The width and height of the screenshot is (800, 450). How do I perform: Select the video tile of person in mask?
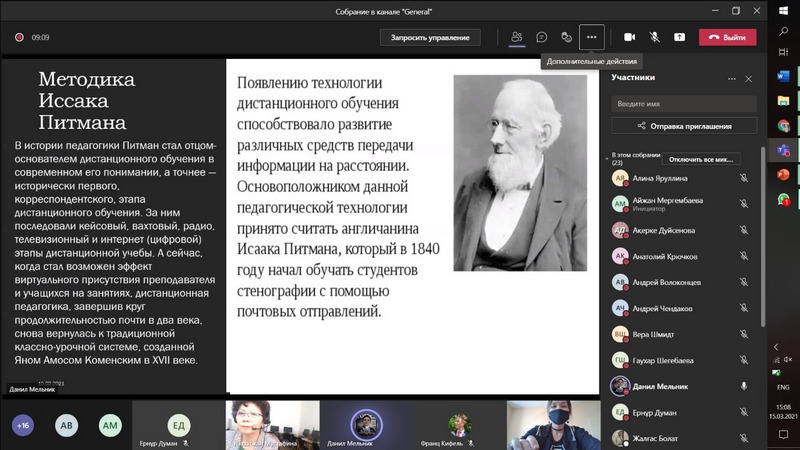click(553, 425)
